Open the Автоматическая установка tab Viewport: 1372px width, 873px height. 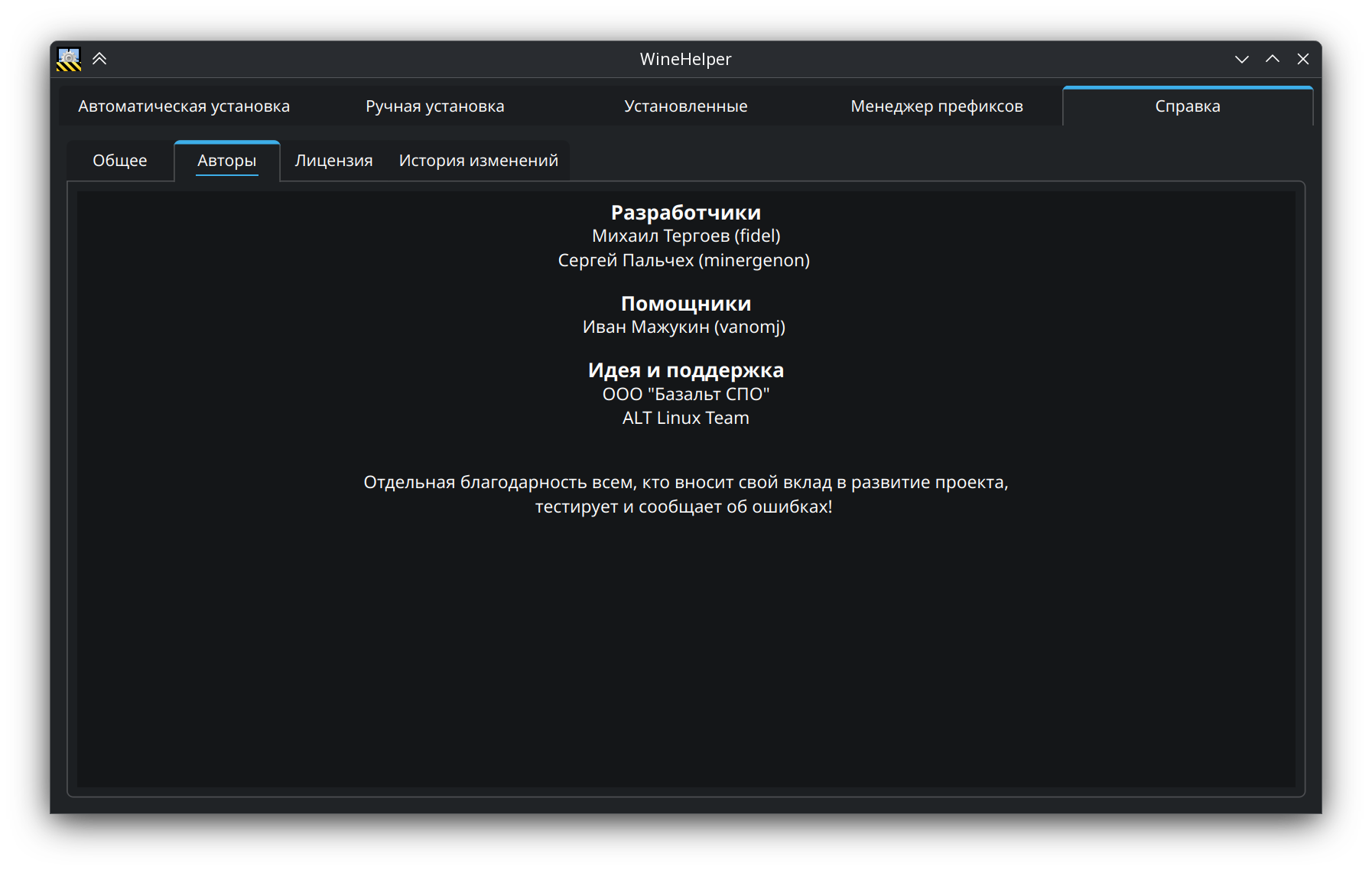pos(184,106)
